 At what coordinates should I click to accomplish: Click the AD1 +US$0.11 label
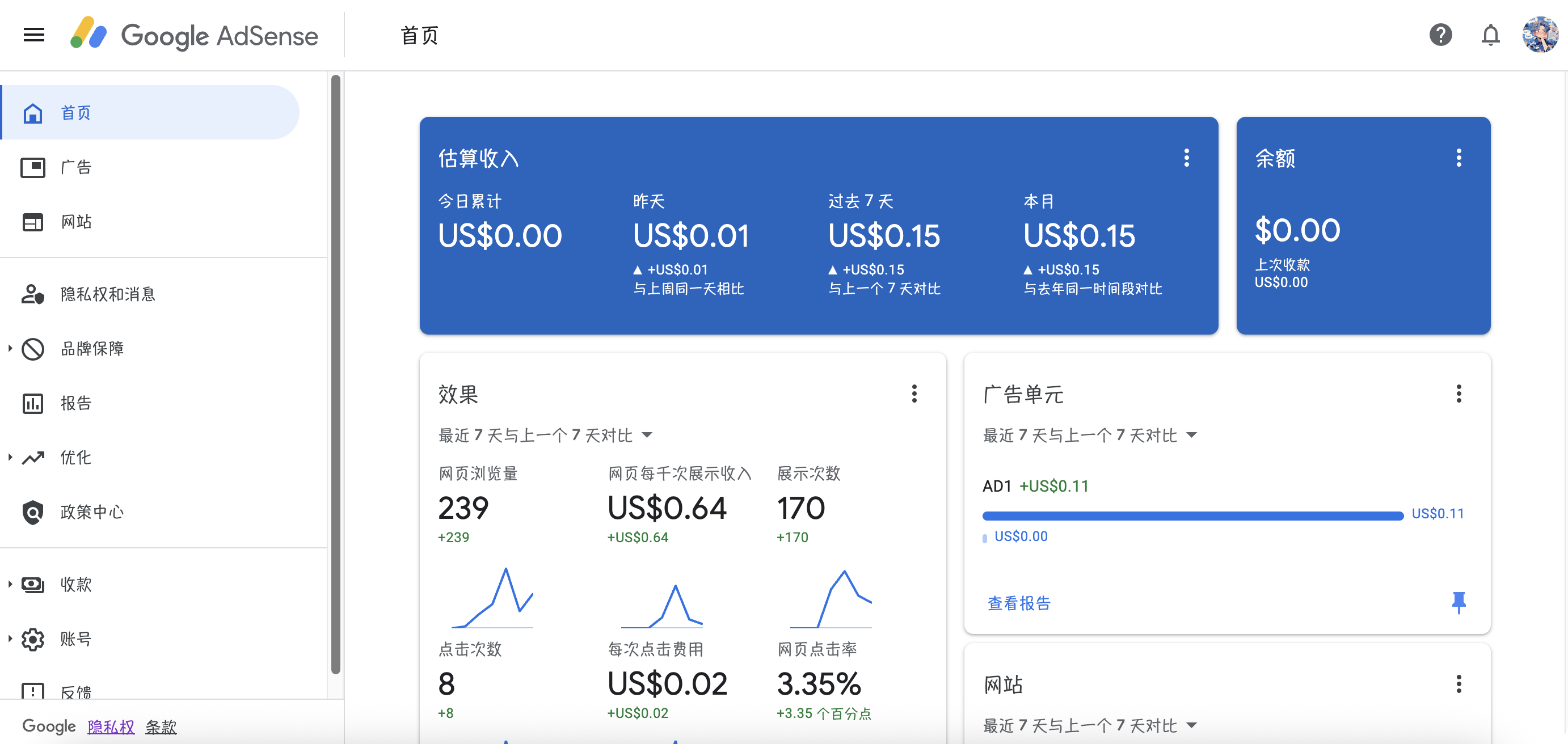(1035, 487)
